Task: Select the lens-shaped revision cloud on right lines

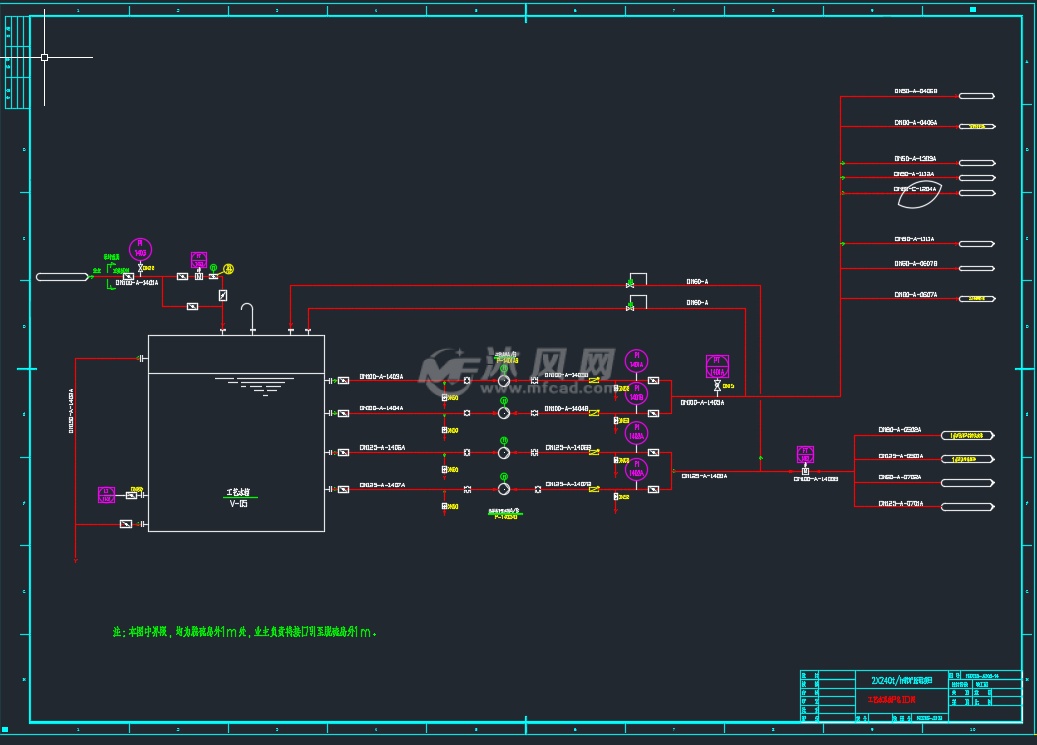Action: tap(919, 195)
